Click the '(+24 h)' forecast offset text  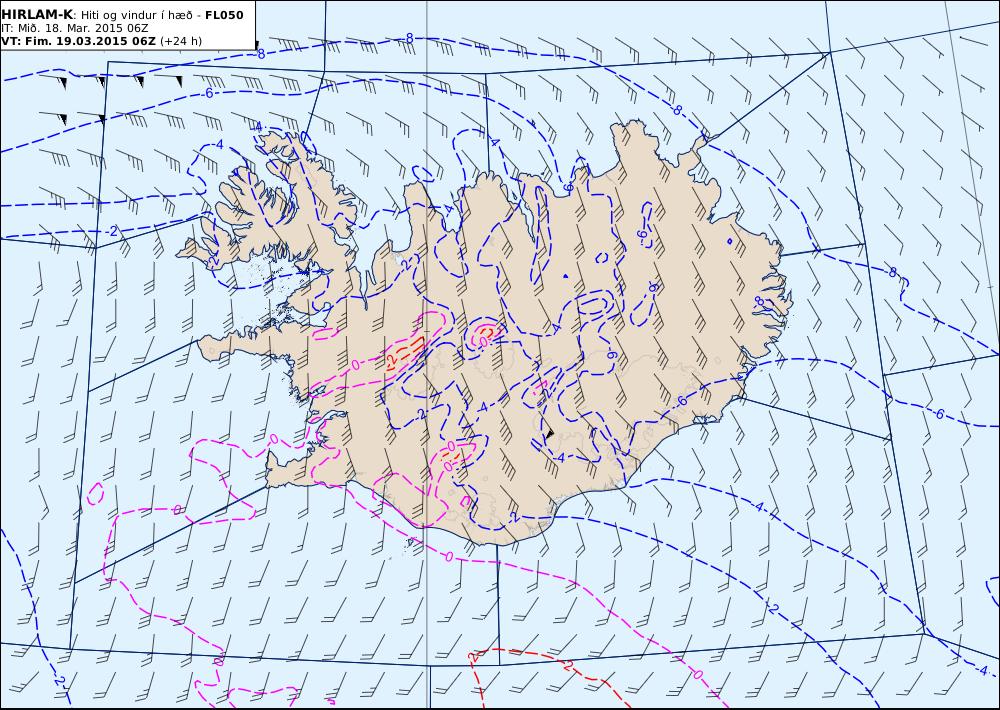click(180, 41)
